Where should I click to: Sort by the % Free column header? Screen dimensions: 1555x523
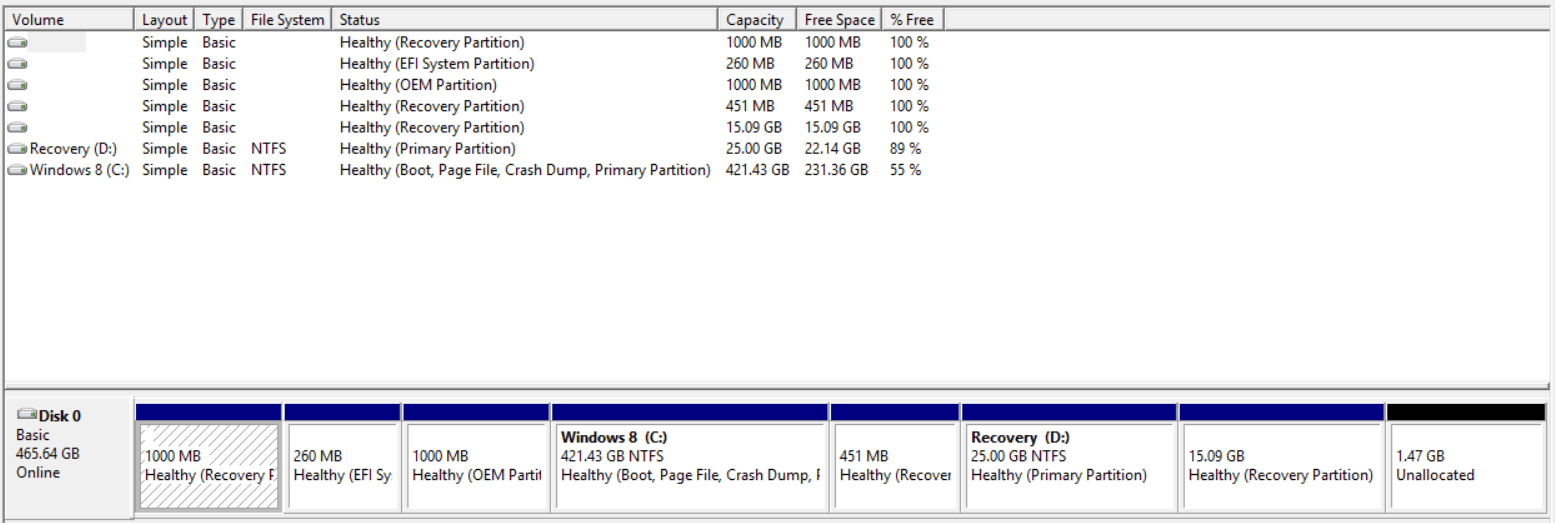click(912, 19)
